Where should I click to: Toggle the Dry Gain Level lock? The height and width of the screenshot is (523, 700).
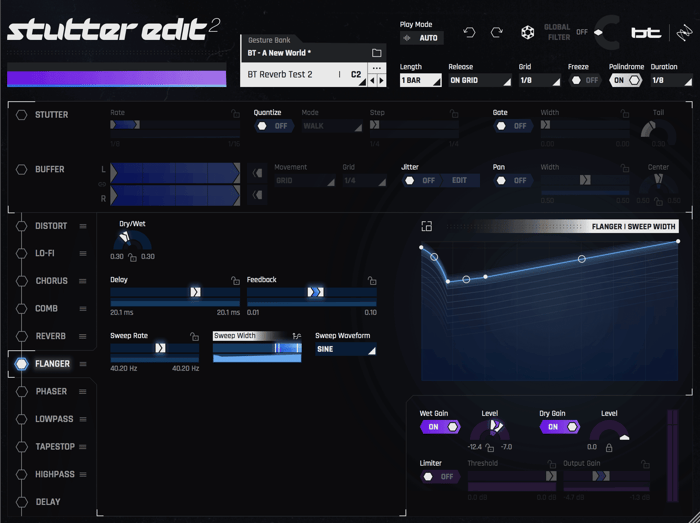tap(608, 447)
